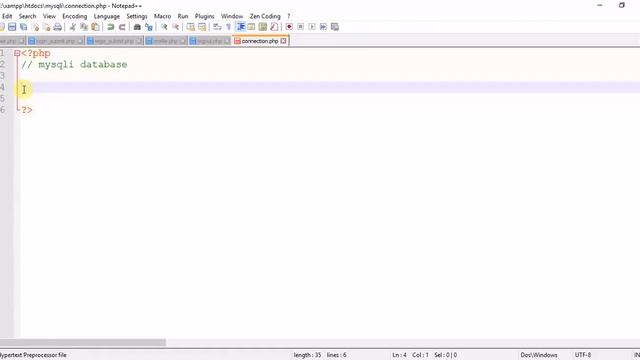
Task: Click the Print toolbar icon
Action: coord(58,27)
